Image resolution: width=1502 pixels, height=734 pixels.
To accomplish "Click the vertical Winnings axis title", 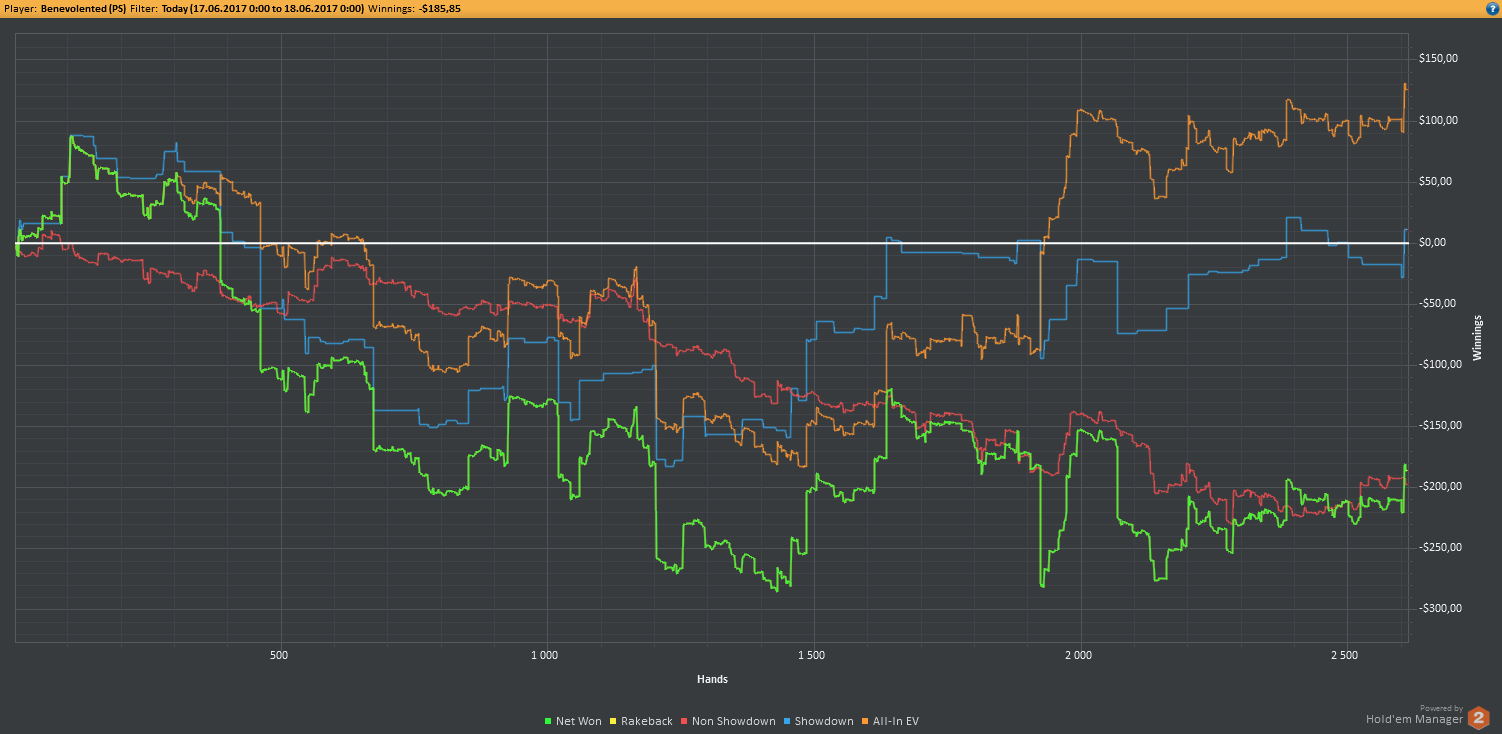I will [x=1479, y=338].
